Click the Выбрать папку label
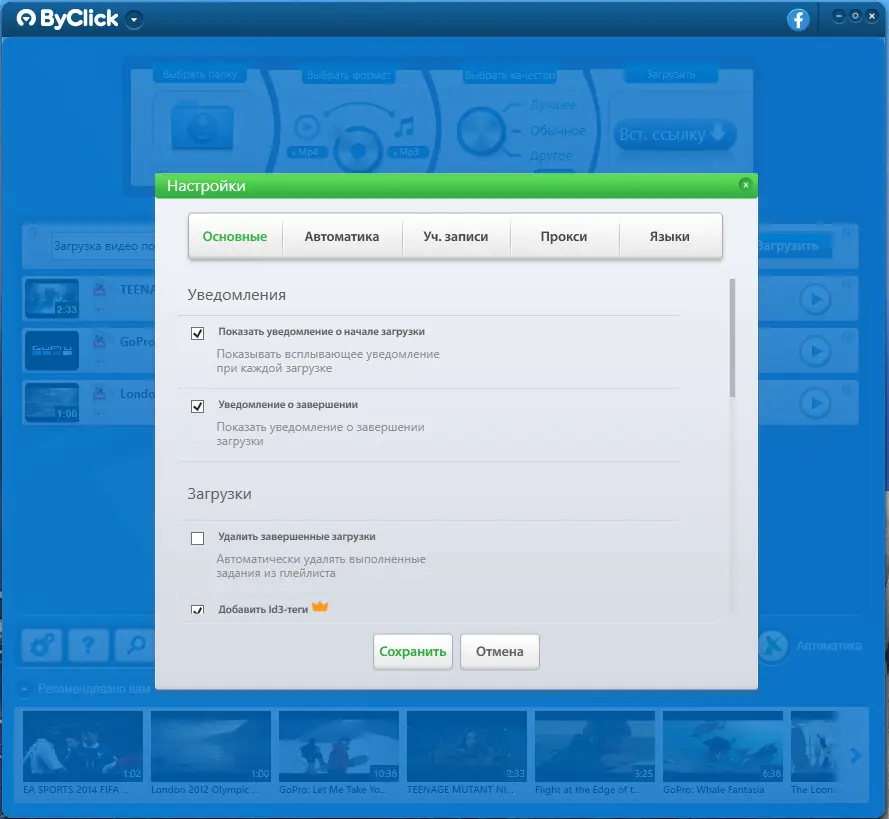 click(x=200, y=74)
